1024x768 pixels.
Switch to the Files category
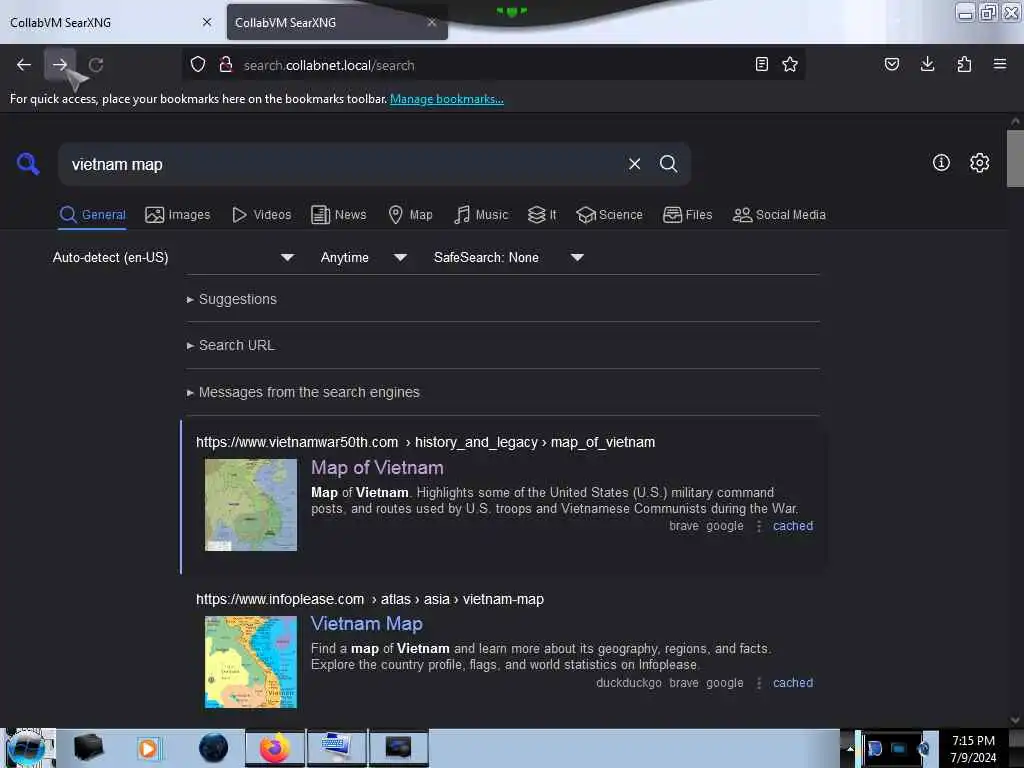(688, 215)
